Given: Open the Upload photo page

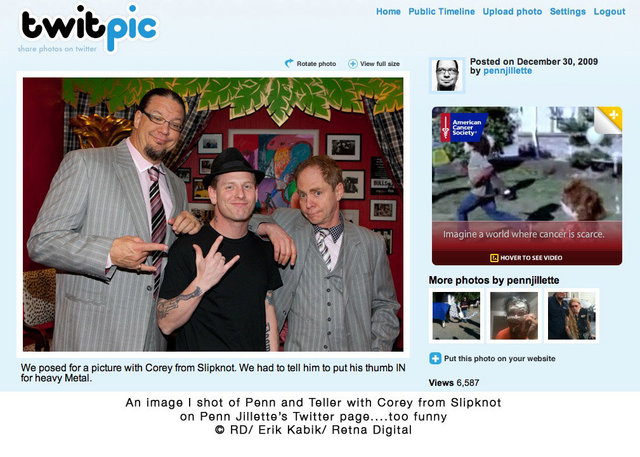Looking at the screenshot, I should (512, 11).
